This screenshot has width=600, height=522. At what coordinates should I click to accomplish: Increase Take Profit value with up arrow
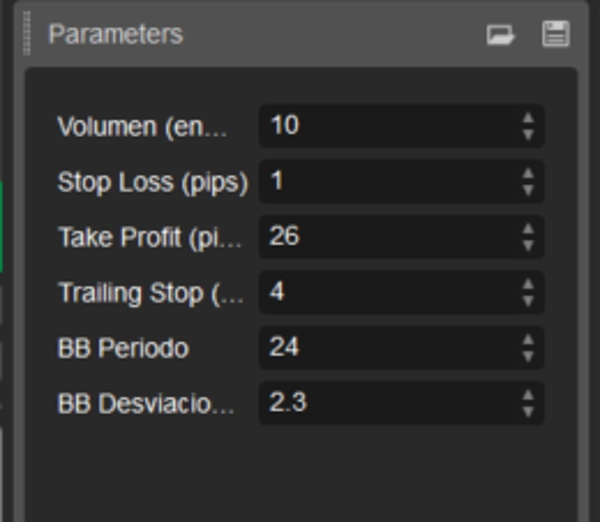(528, 230)
